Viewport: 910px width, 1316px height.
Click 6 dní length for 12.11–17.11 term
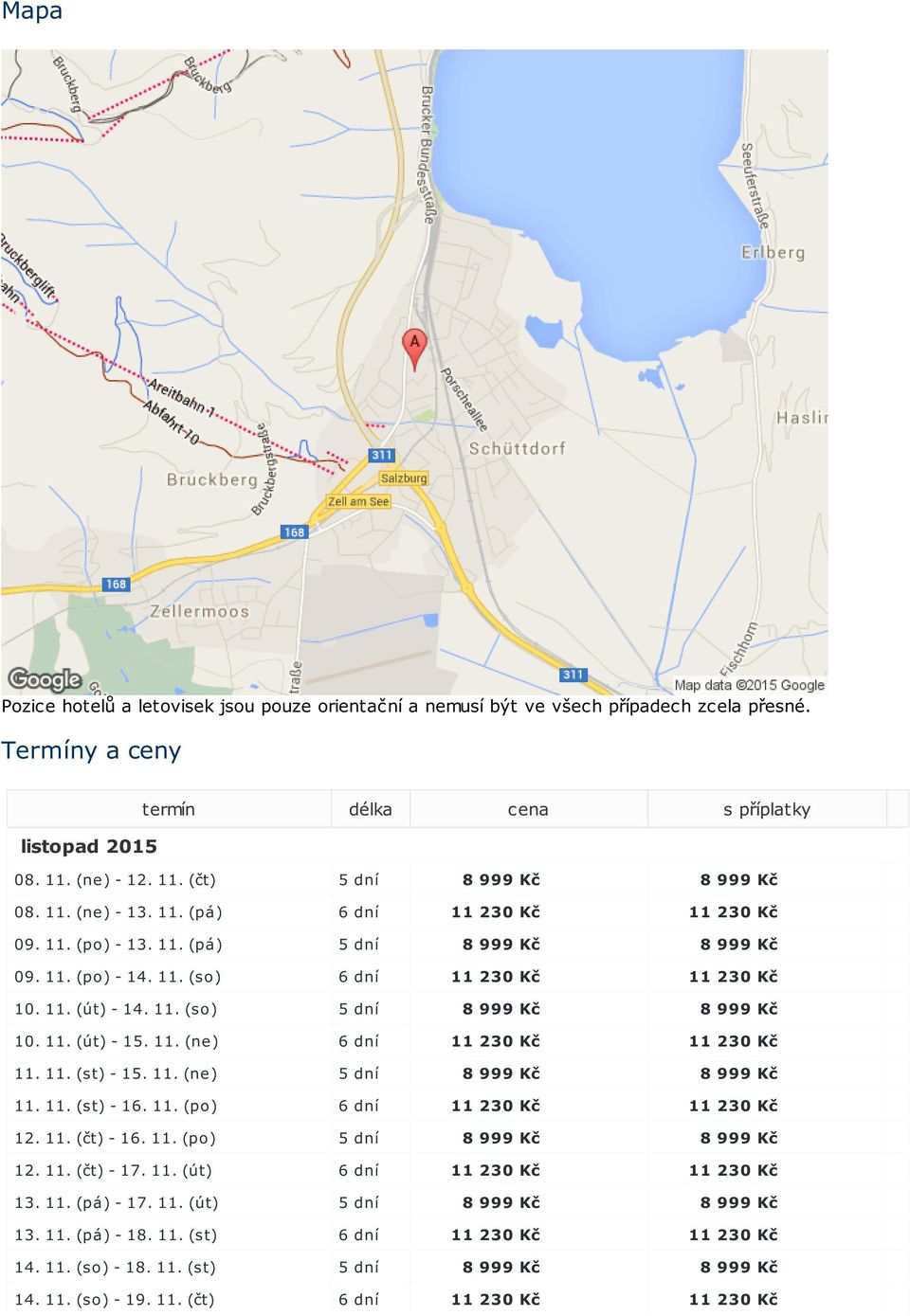pos(358,1170)
